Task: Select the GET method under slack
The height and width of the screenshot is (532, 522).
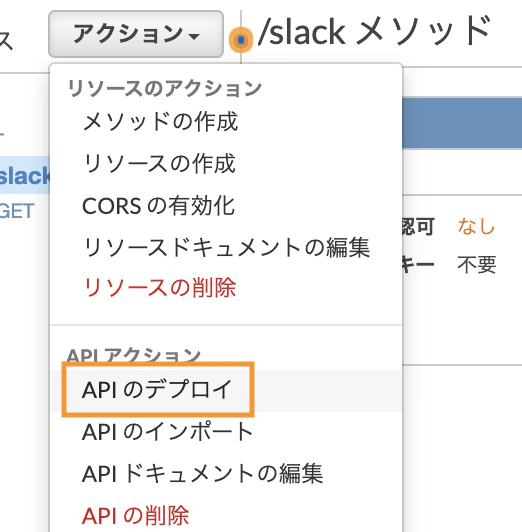Action: (x=17, y=211)
